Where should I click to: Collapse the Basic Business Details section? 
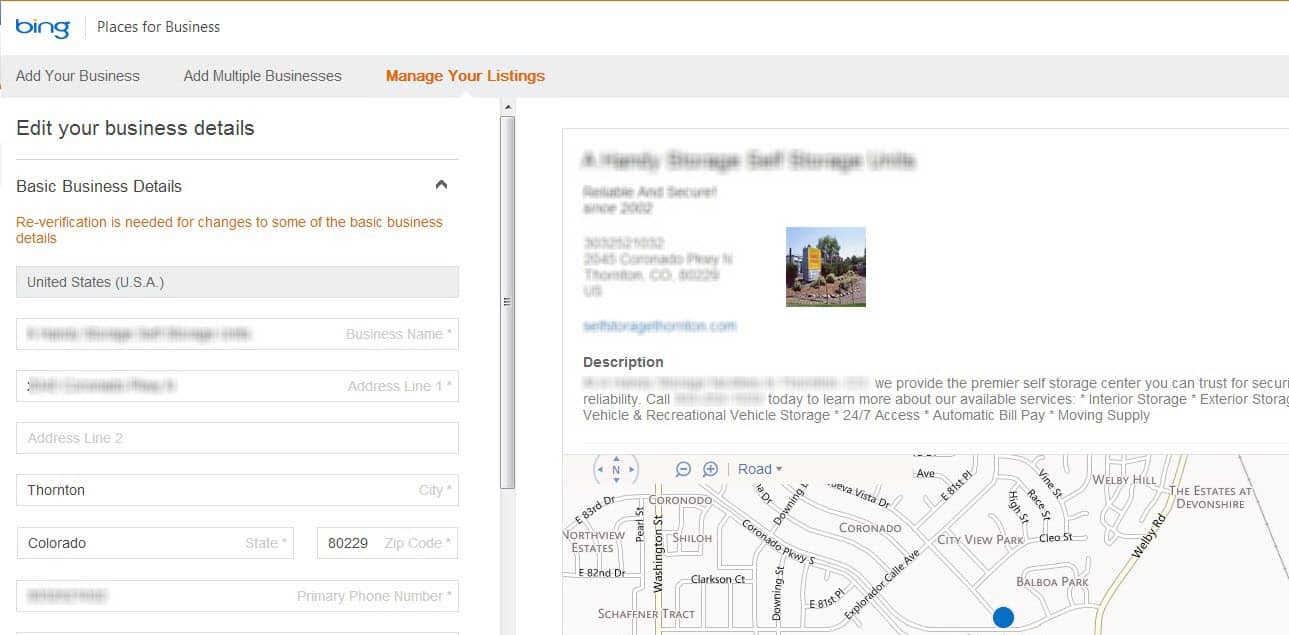pos(441,185)
